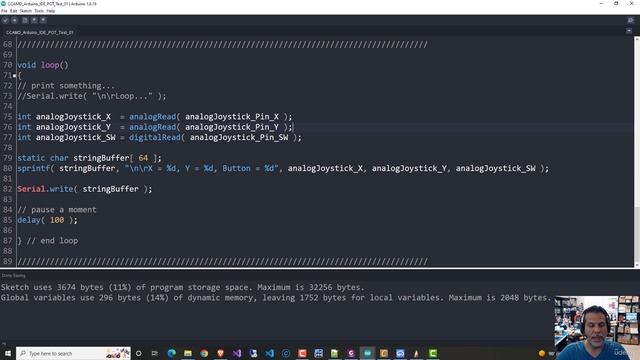The width and height of the screenshot is (640, 360).
Task: Click the '// pause a moment' comment
Action: (x=57, y=210)
